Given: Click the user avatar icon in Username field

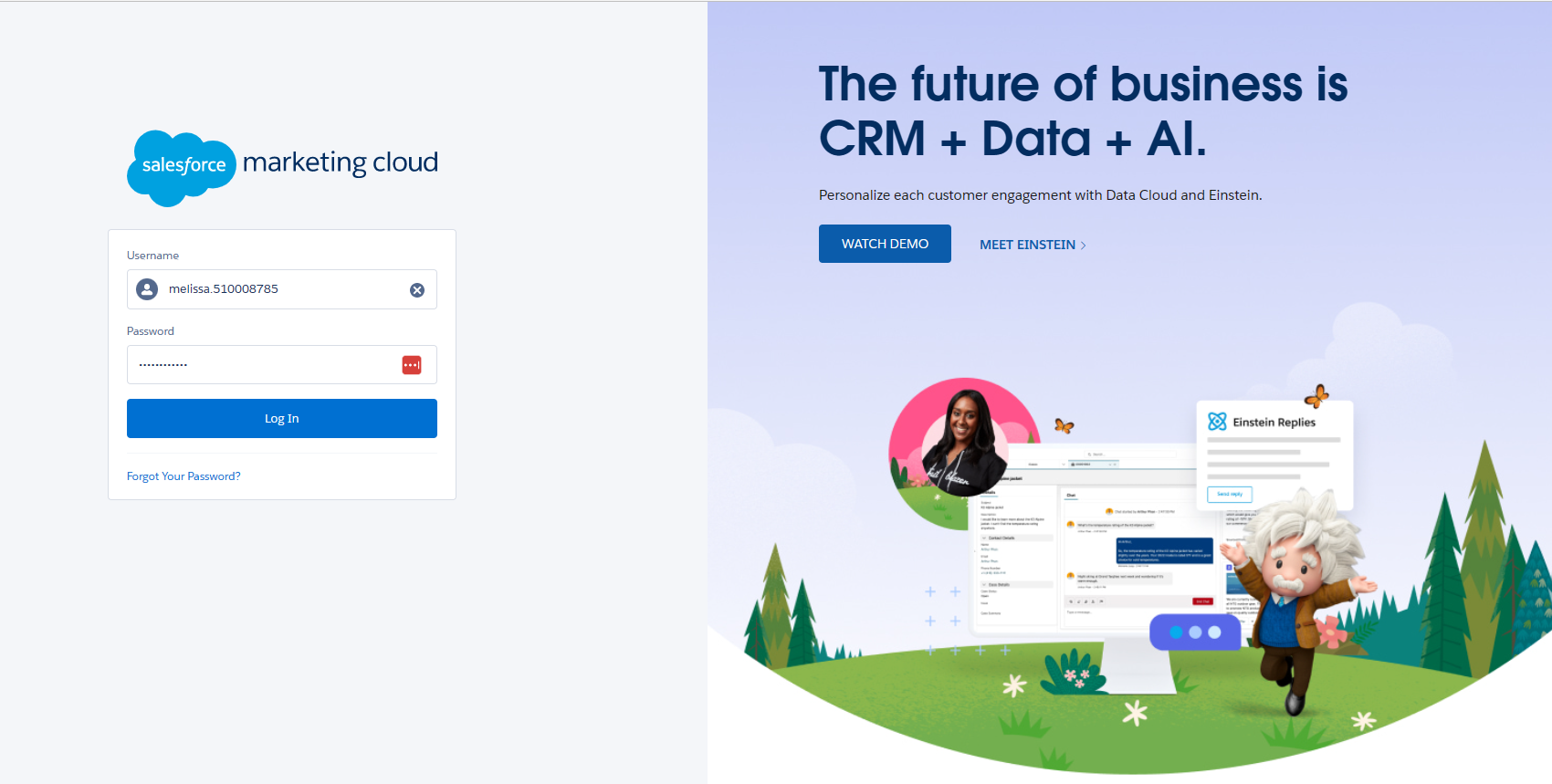Looking at the screenshot, I should (147, 289).
